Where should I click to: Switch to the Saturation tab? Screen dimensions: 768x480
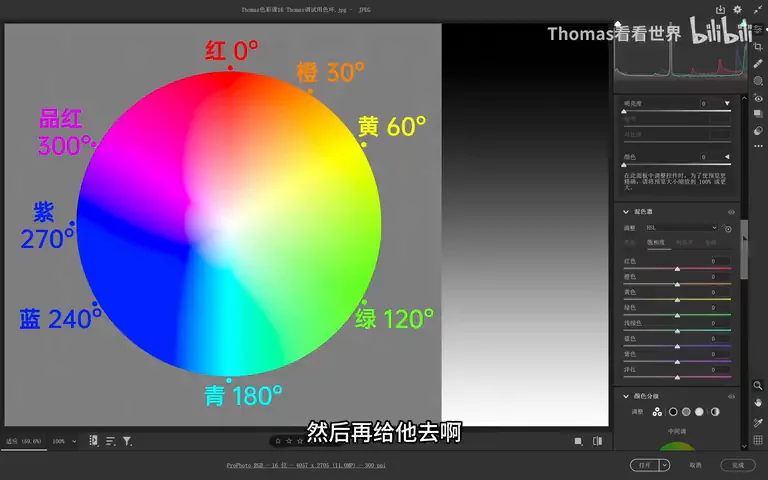tap(656, 242)
